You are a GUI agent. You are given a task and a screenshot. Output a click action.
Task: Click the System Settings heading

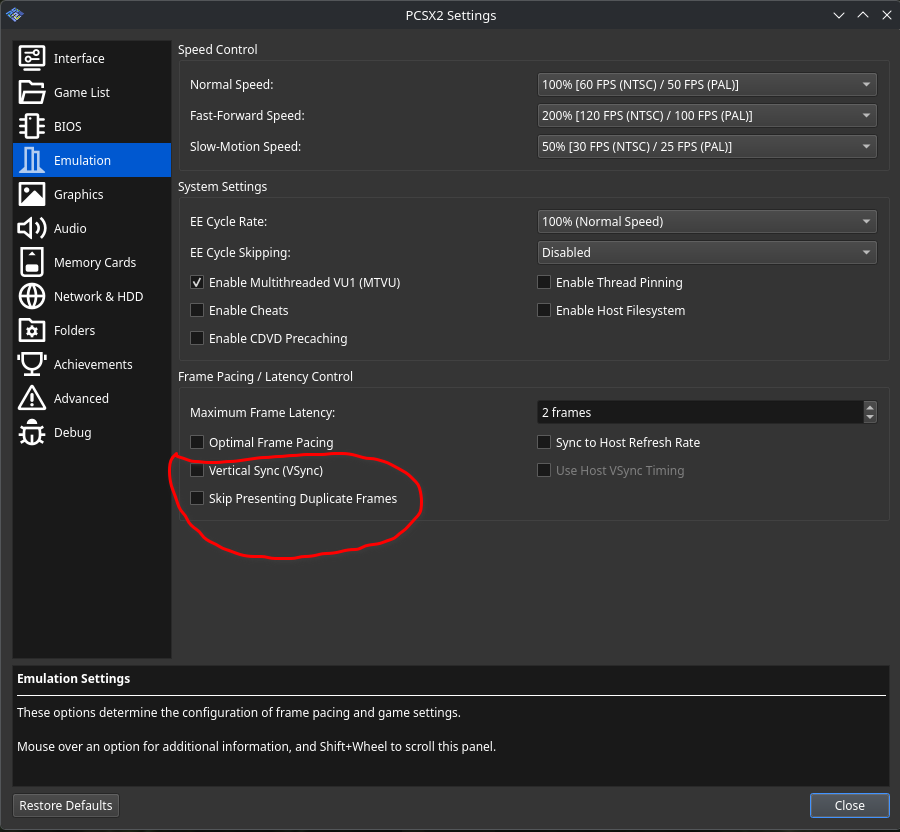222,186
